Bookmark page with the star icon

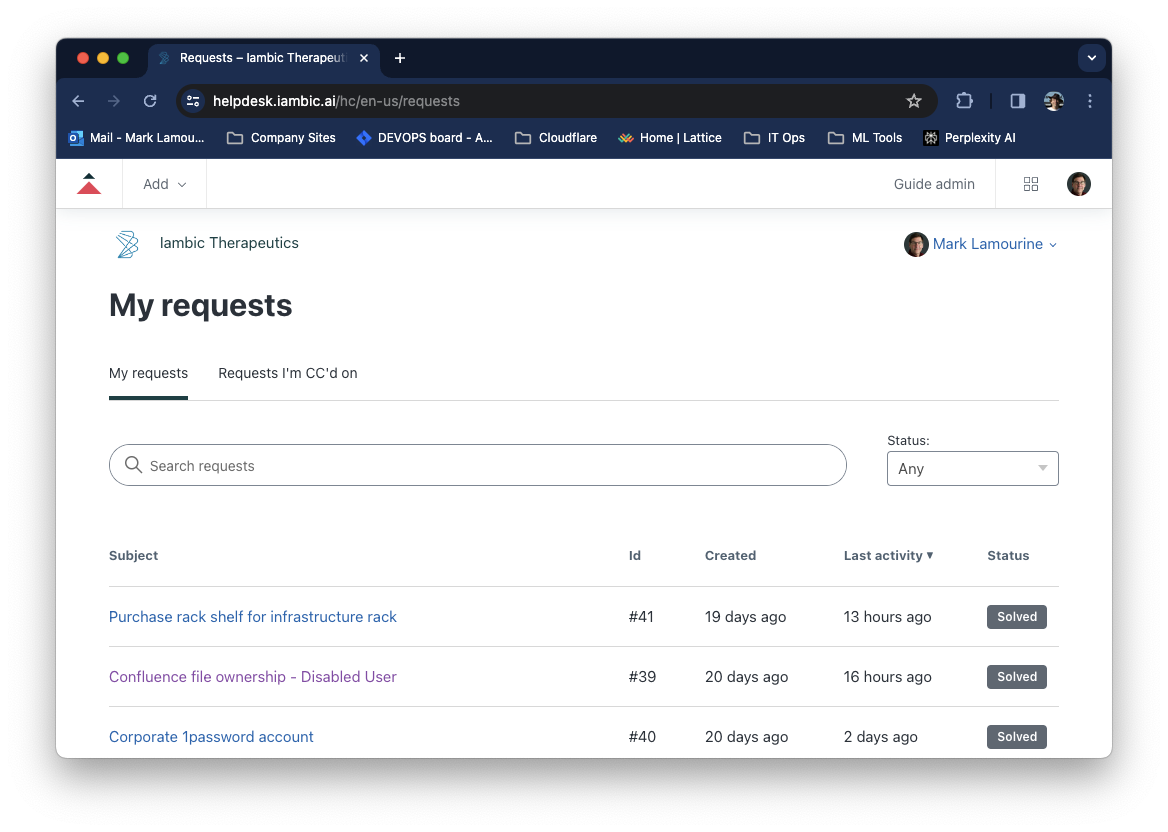[x=913, y=101]
